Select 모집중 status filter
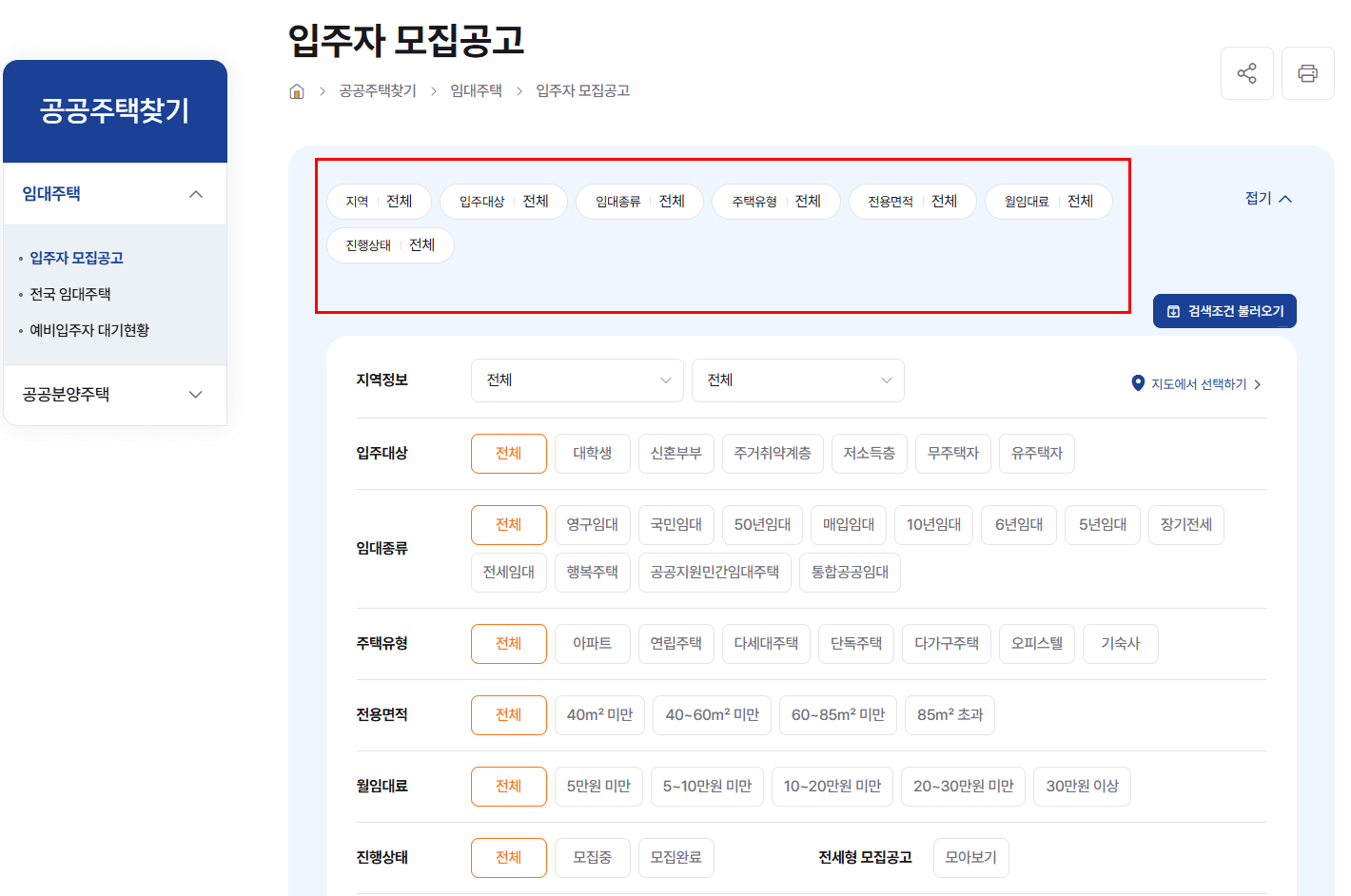 pyautogui.click(x=592, y=858)
